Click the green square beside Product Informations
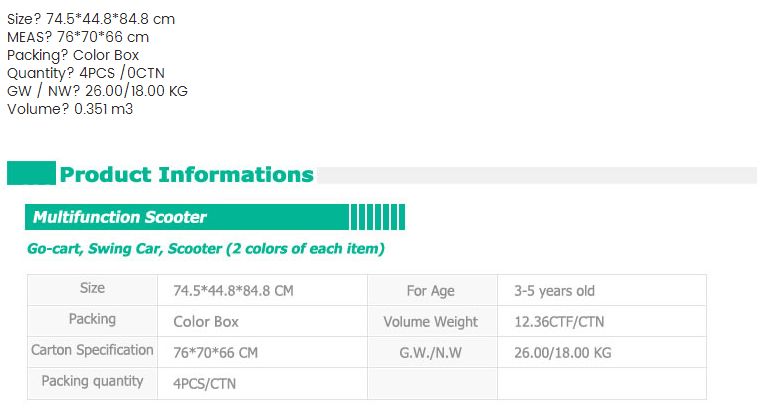The width and height of the screenshot is (776, 411). 31,173
